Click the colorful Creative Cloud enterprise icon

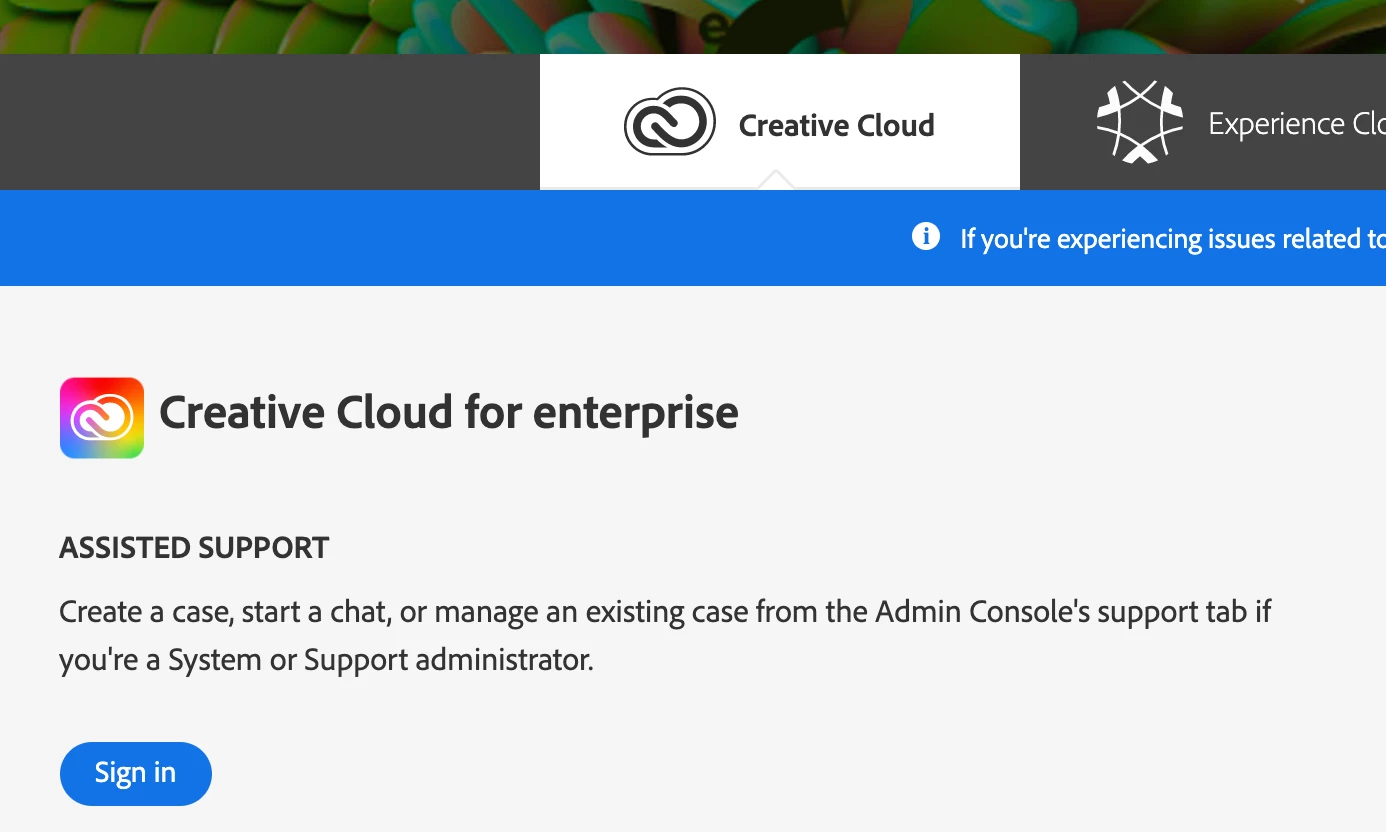click(102, 418)
